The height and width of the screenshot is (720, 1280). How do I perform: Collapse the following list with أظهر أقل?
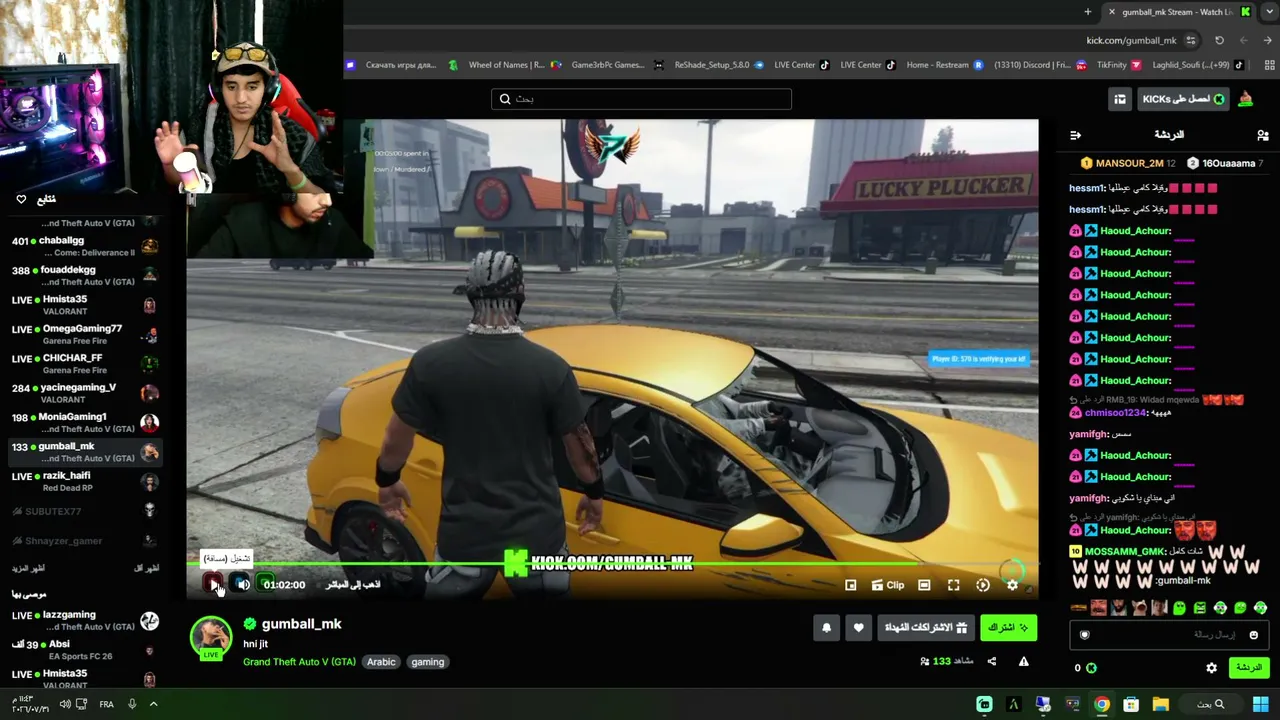146,568
